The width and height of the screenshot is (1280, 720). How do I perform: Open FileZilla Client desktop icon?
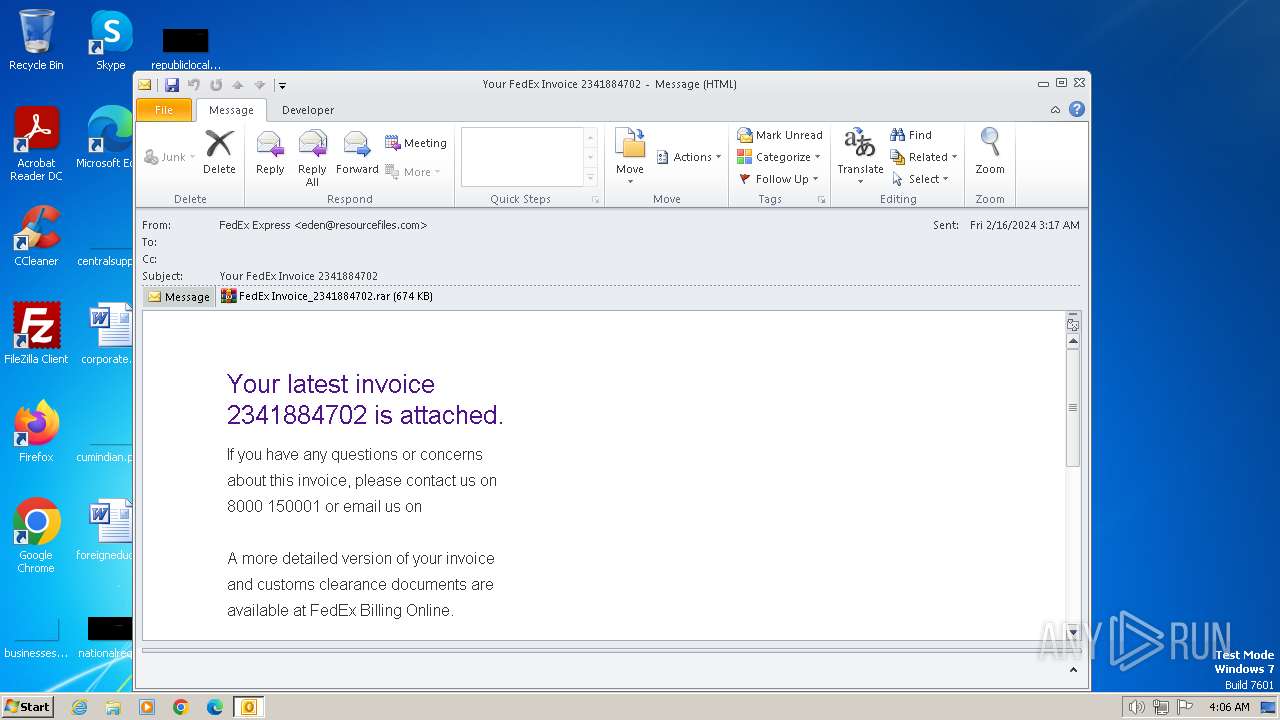tap(36, 334)
